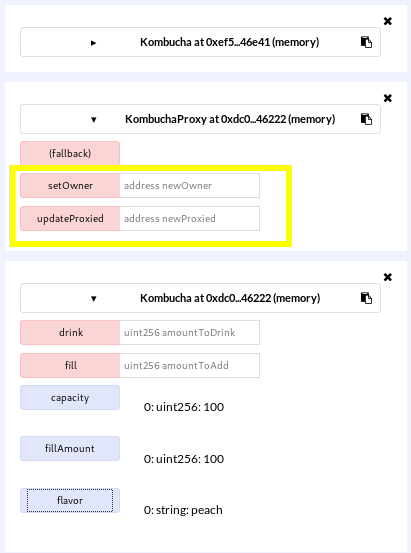Focus the address newOwner field
This screenshot has height=553, width=411.
[189, 185]
